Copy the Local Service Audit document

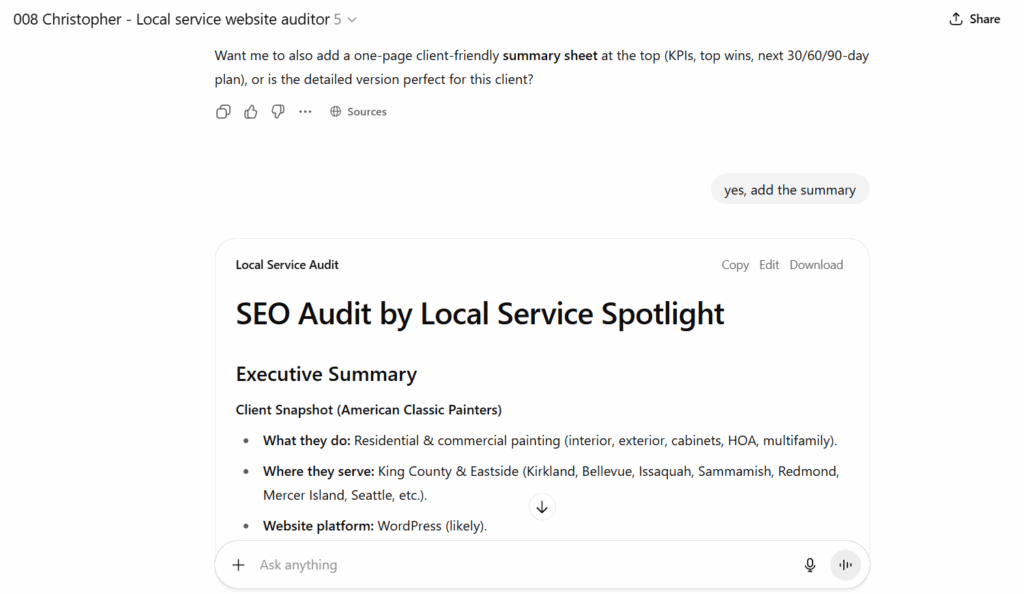pyautogui.click(x=735, y=265)
